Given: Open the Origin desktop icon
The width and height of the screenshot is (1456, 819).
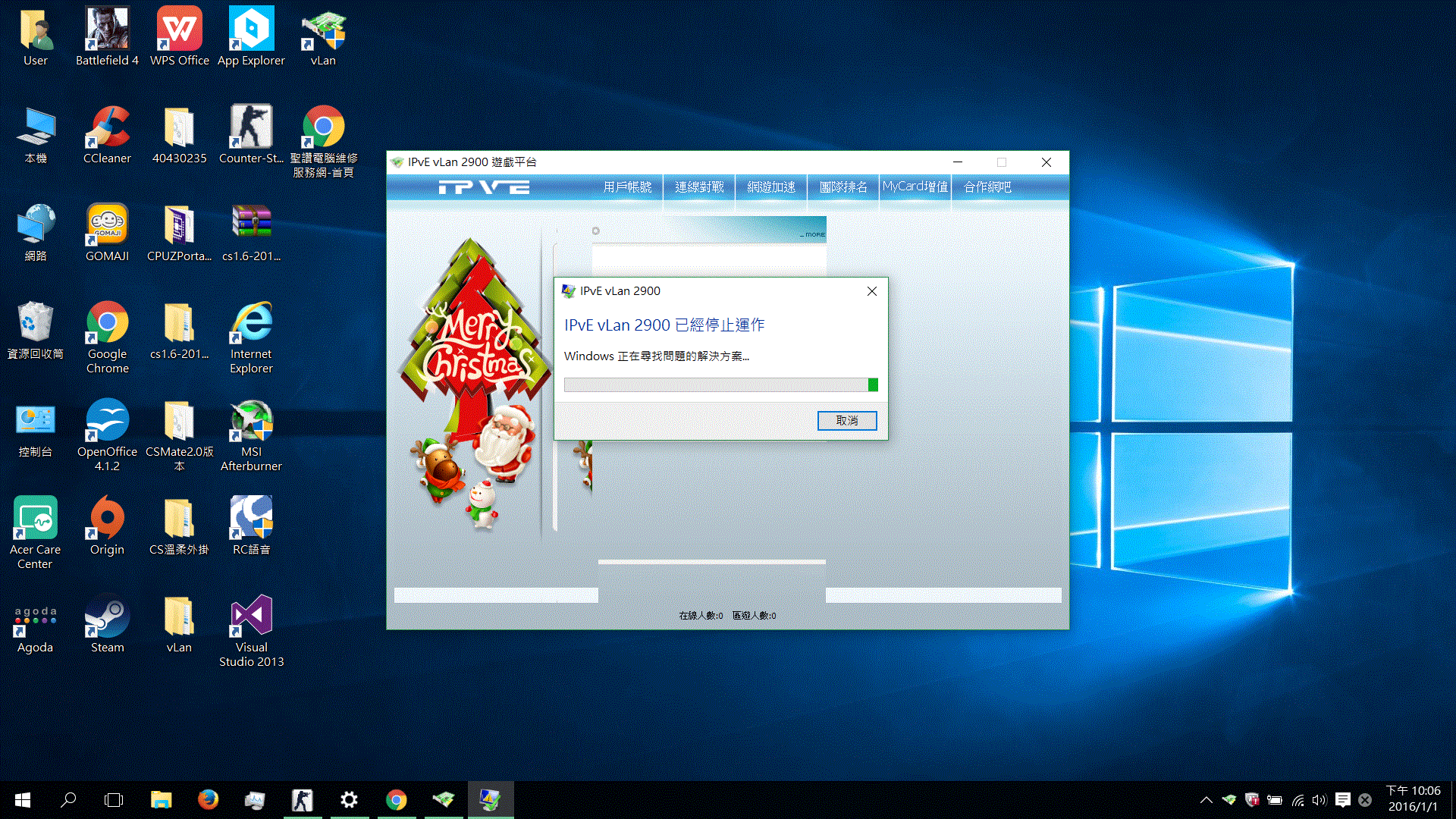Looking at the screenshot, I should point(107,527).
